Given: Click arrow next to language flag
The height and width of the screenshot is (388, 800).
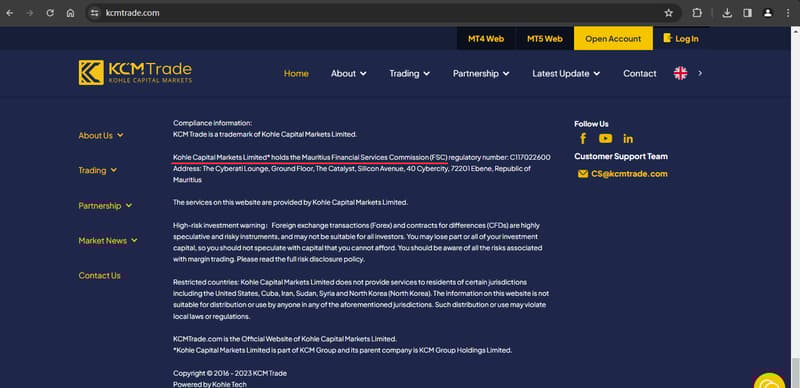Looking at the screenshot, I should (700, 73).
